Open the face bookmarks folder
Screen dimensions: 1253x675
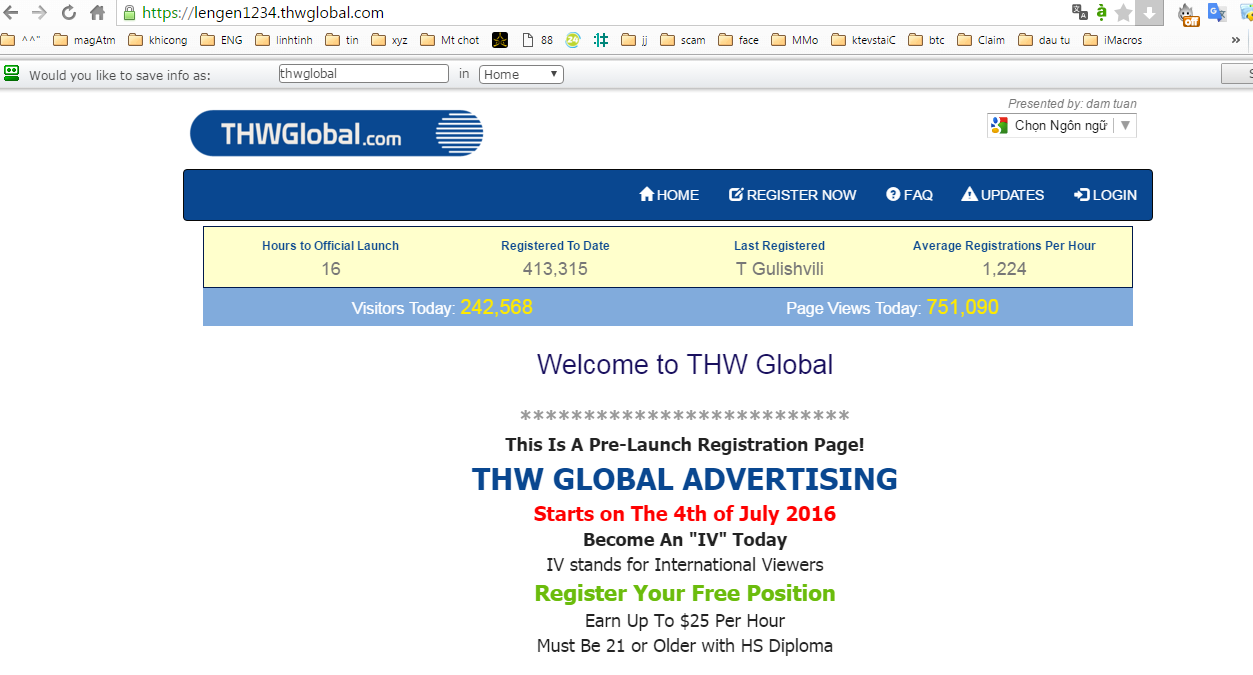pos(738,40)
